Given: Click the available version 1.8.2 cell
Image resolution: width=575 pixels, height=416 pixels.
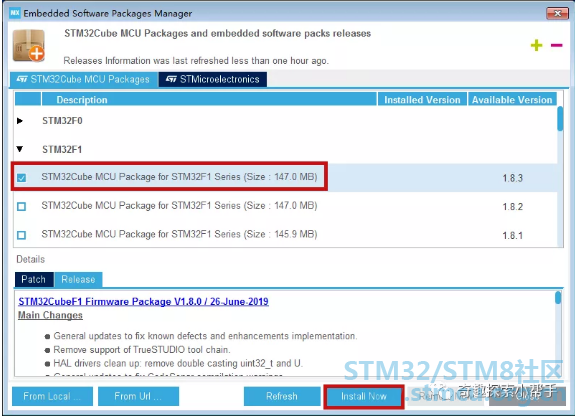Looking at the screenshot, I should point(512,207).
